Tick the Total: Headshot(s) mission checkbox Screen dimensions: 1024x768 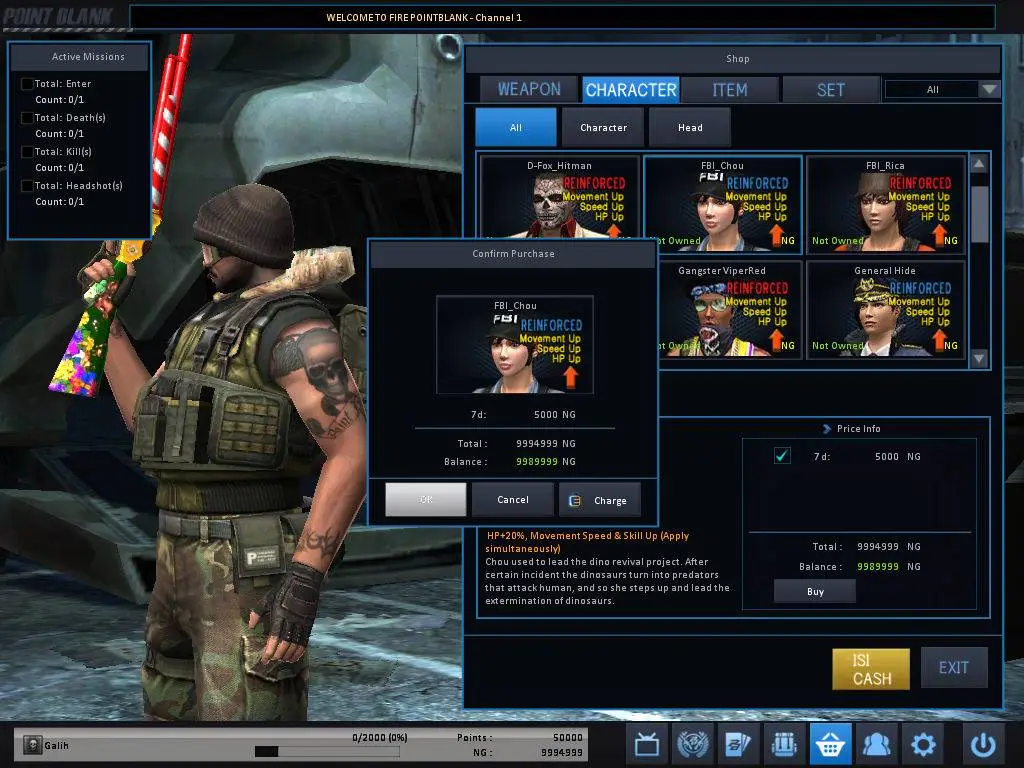[x=27, y=185]
